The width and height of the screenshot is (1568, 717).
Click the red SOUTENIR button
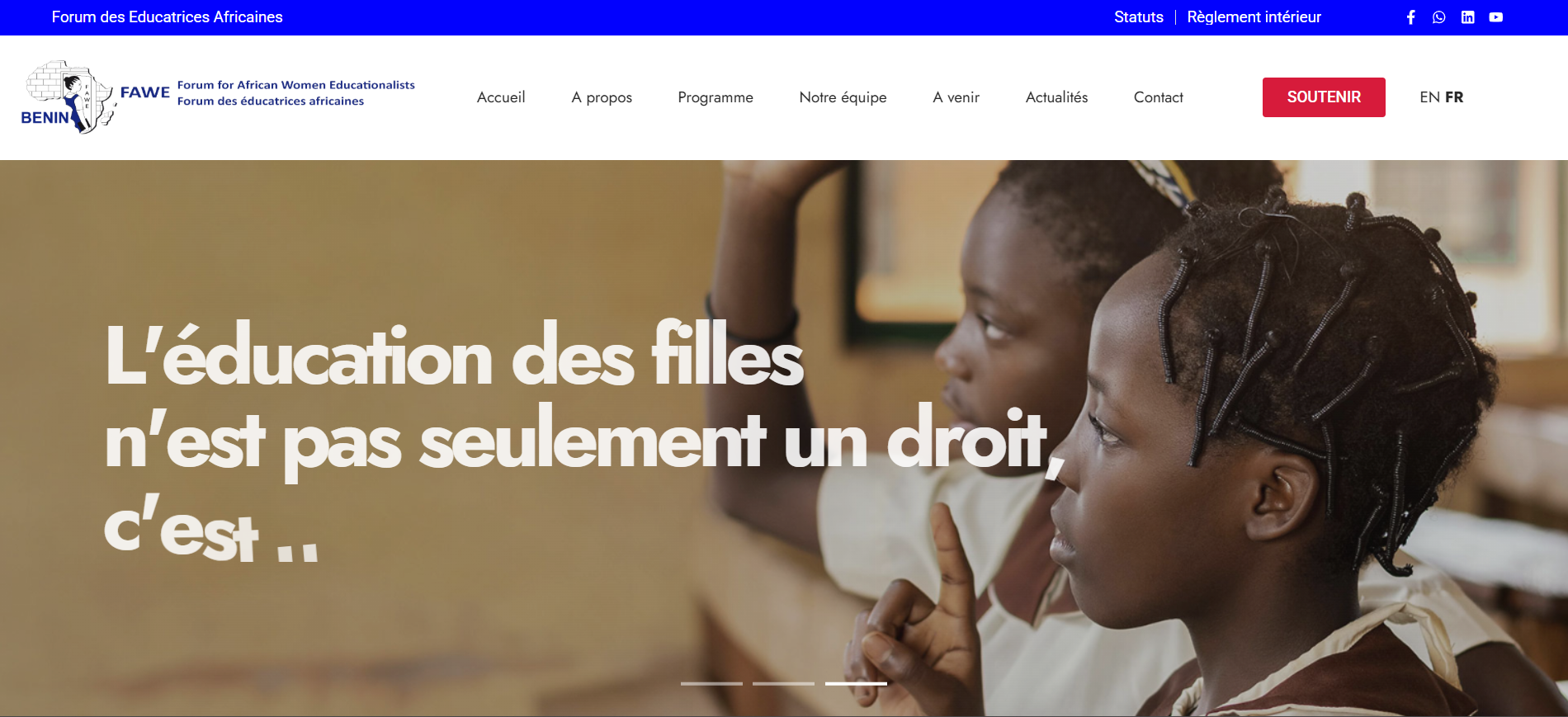tap(1324, 97)
